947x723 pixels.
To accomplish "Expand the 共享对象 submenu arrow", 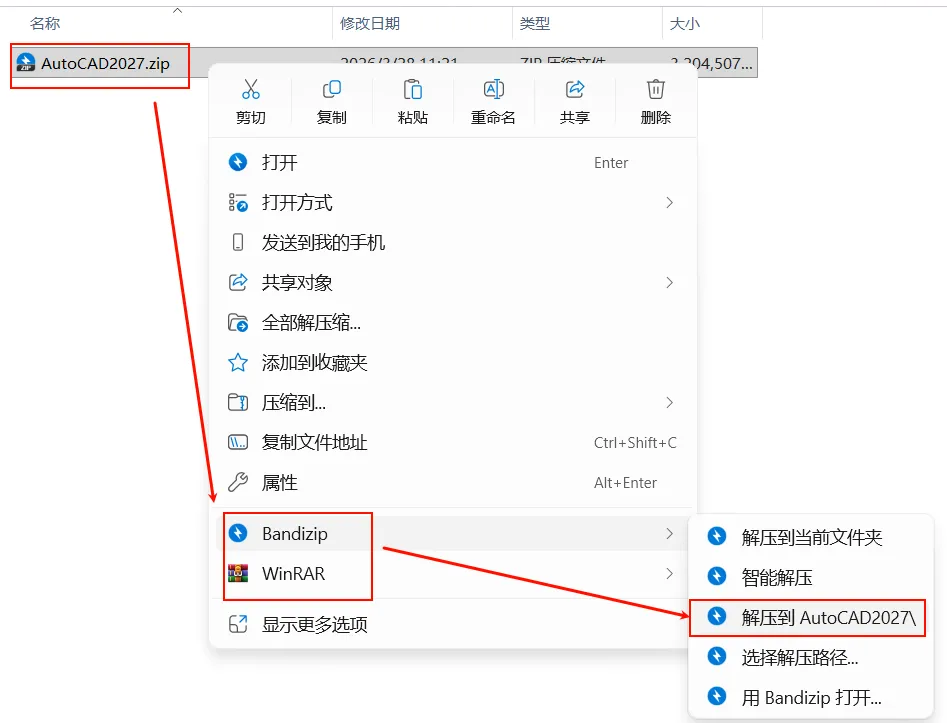I will [x=669, y=282].
